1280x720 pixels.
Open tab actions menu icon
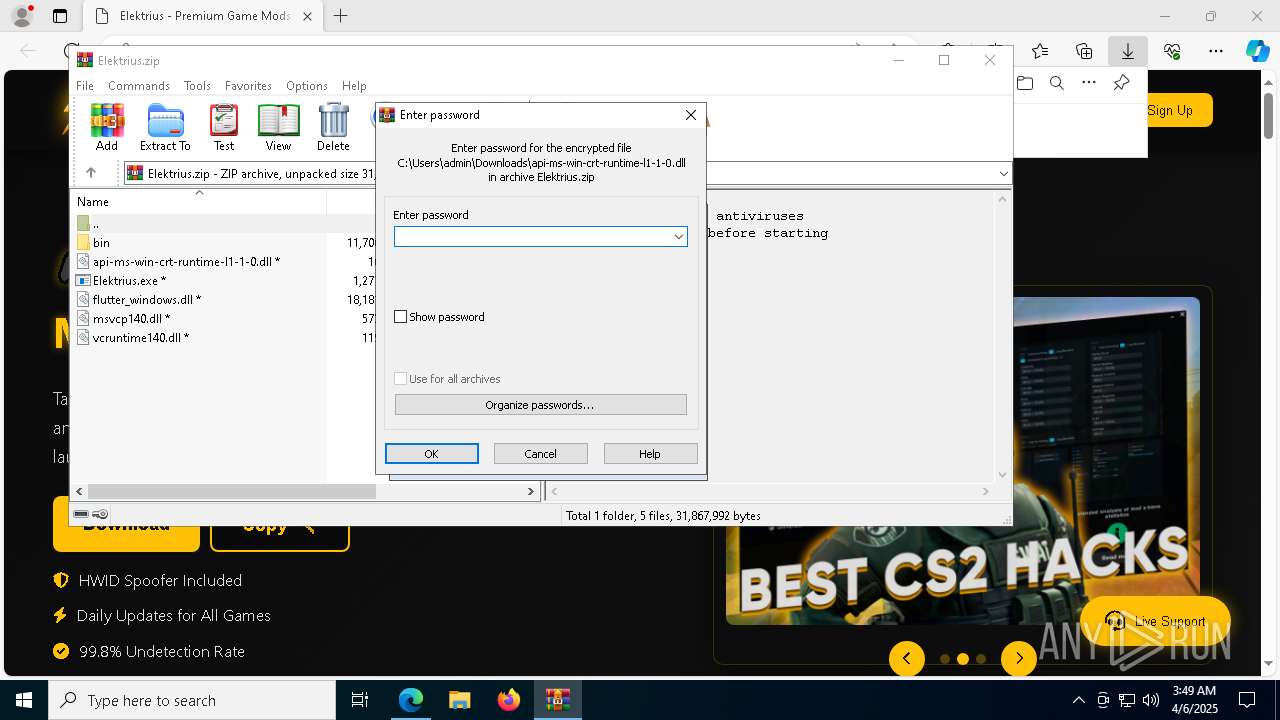(60, 16)
